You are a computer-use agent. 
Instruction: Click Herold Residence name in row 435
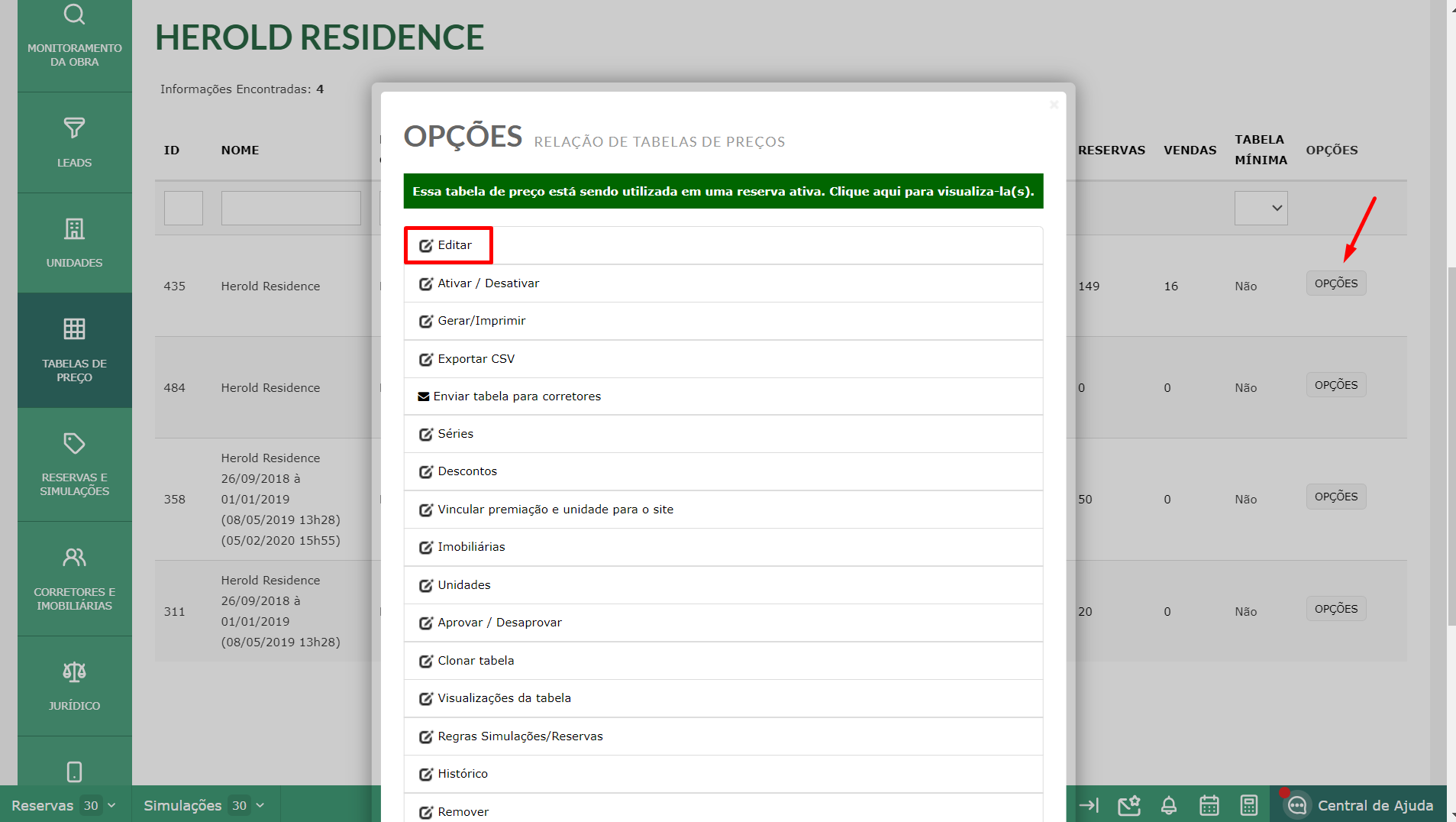click(270, 286)
